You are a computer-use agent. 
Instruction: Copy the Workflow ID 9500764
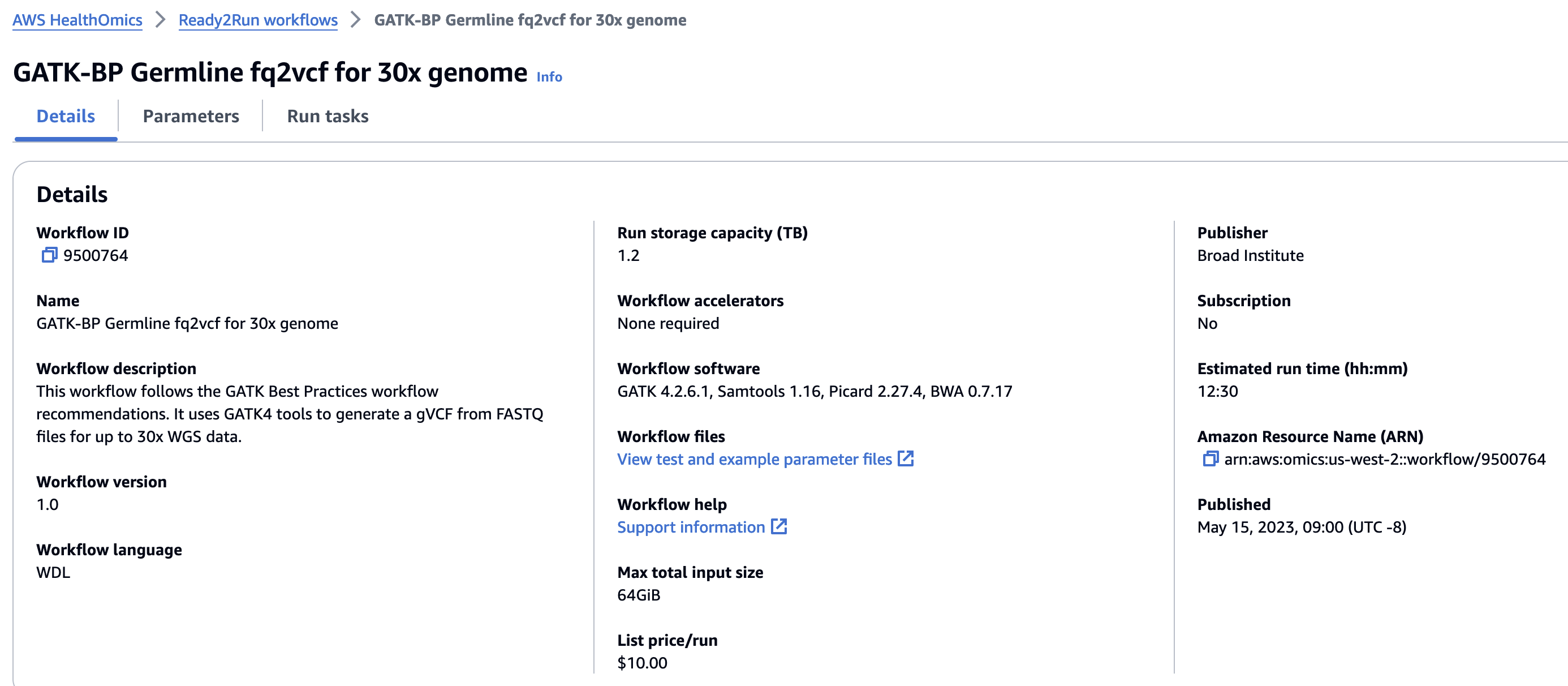49,255
